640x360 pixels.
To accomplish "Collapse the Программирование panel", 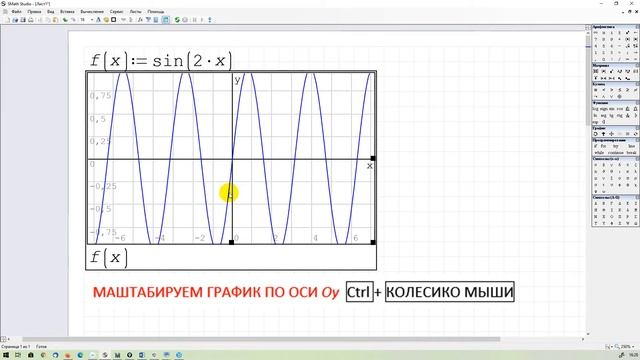I will (638, 140).
